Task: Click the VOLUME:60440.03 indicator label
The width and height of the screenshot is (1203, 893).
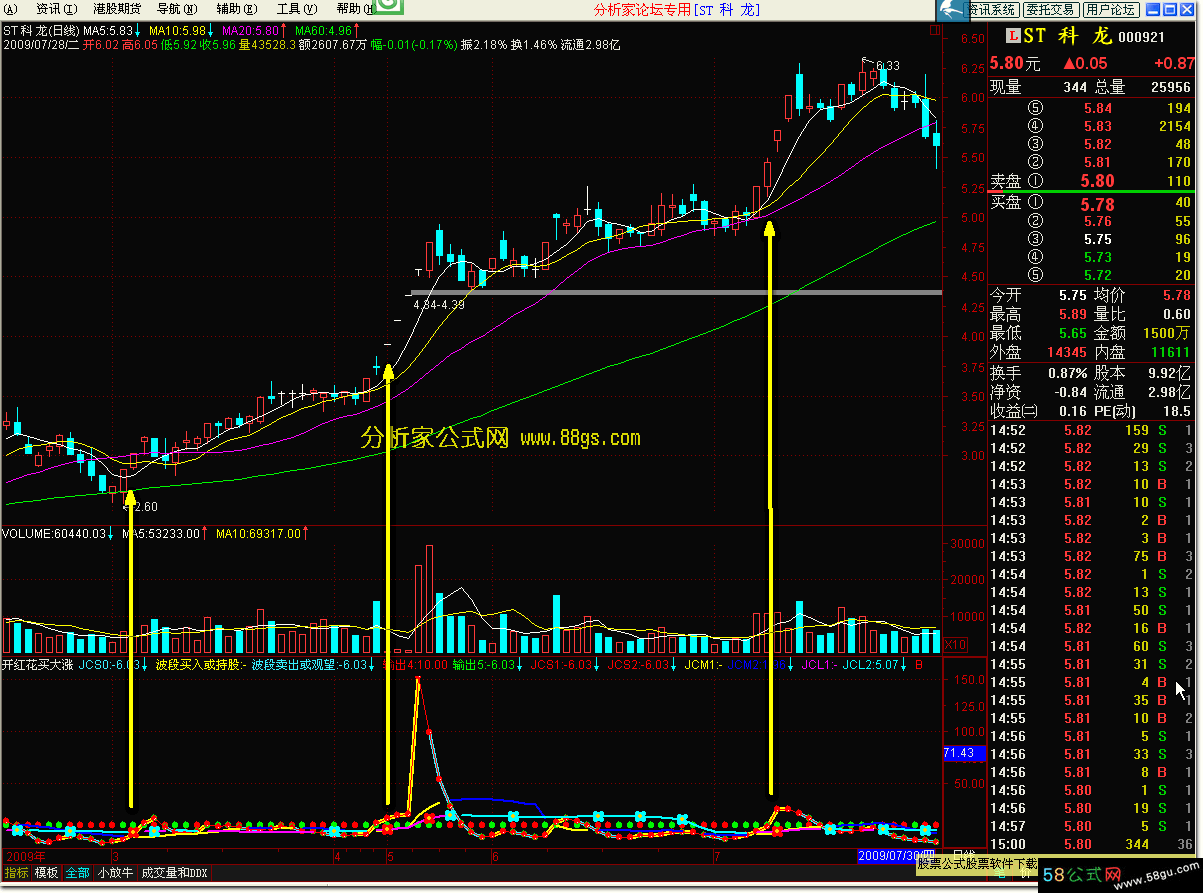Action: coord(54,534)
